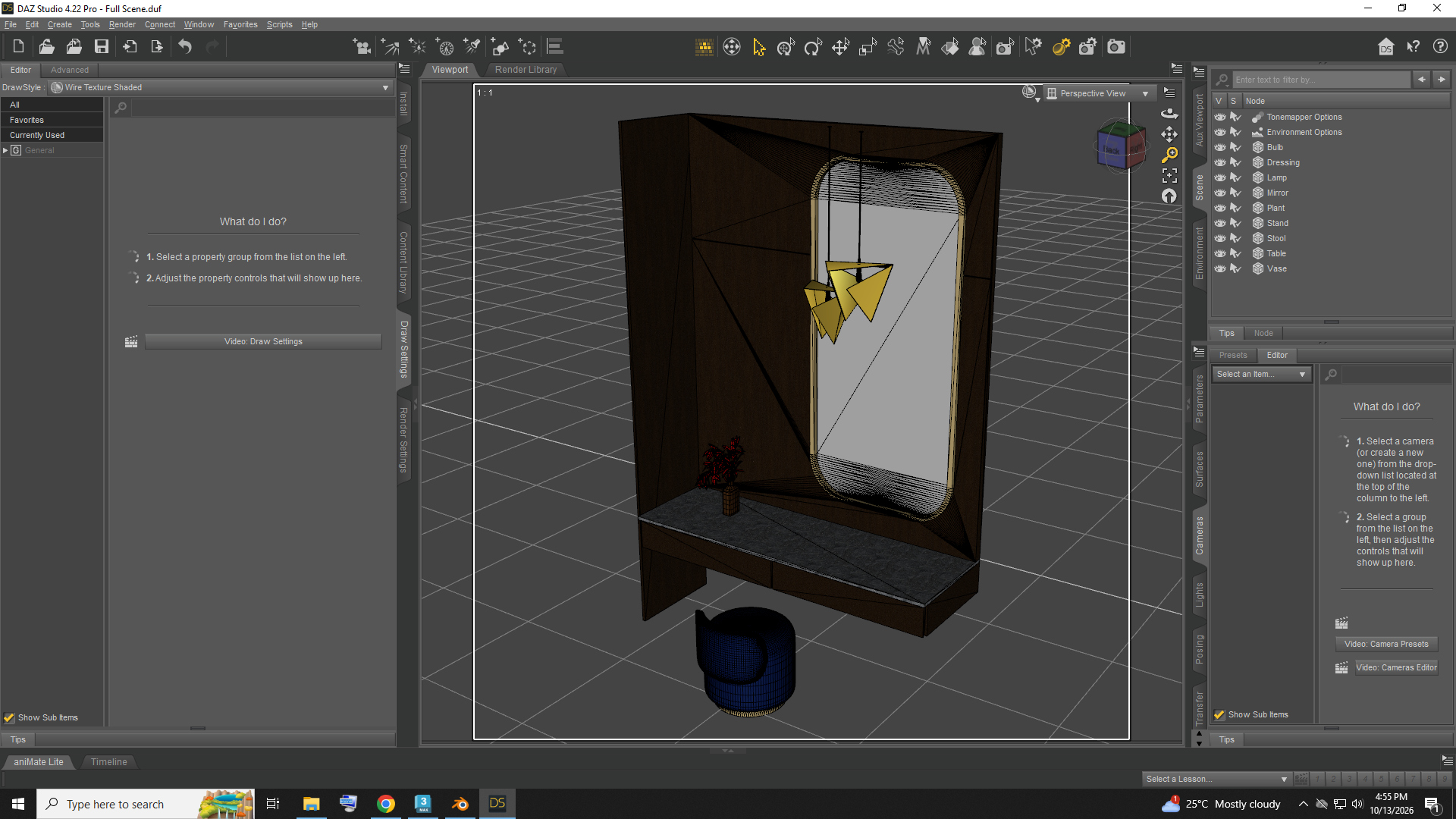Screen dimensions: 1456x819
Task: Hide the Stool node eye icon
Action: (1219, 238)
